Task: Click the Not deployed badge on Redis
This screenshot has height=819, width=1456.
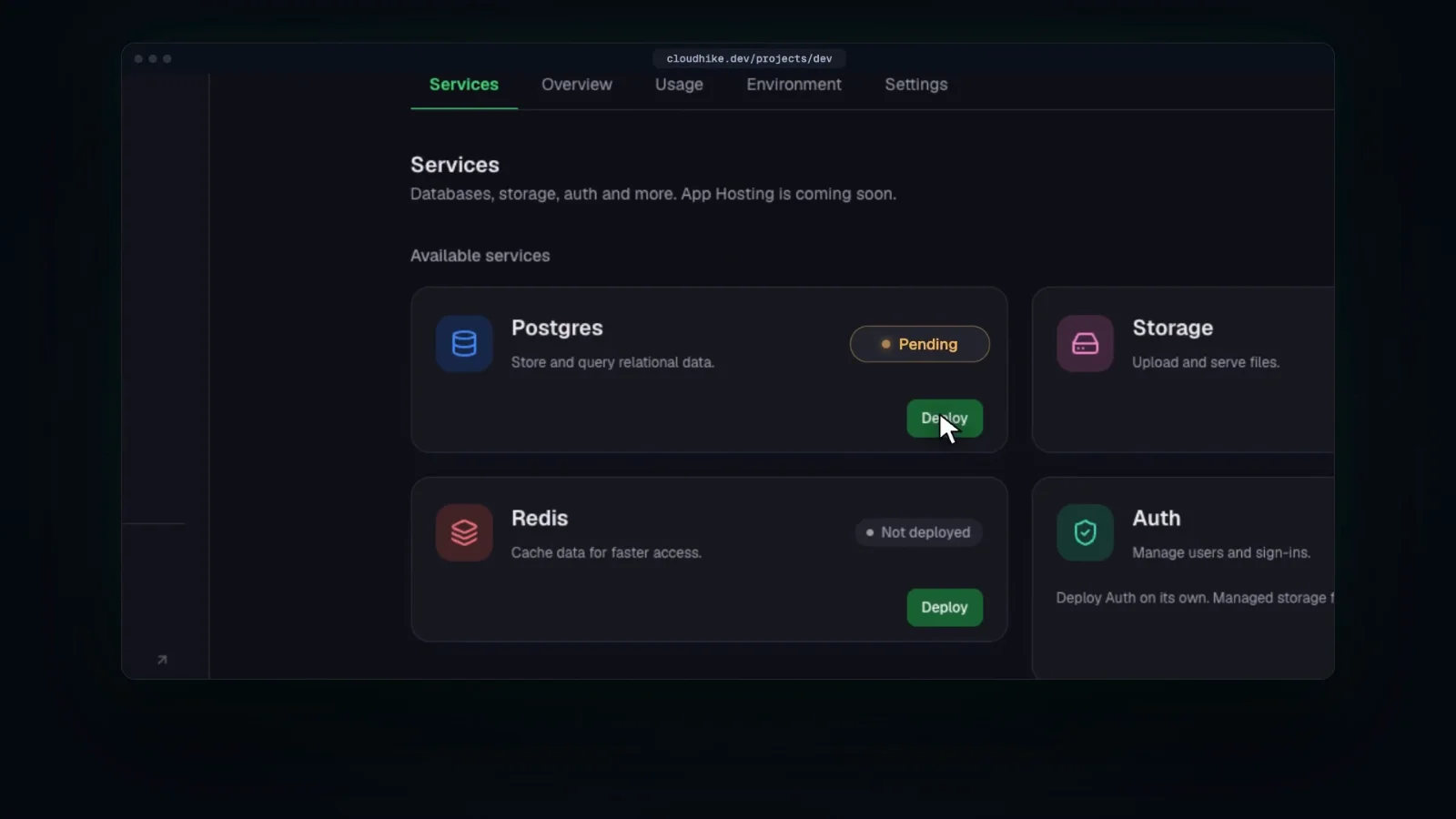Action: click(918, 532)
